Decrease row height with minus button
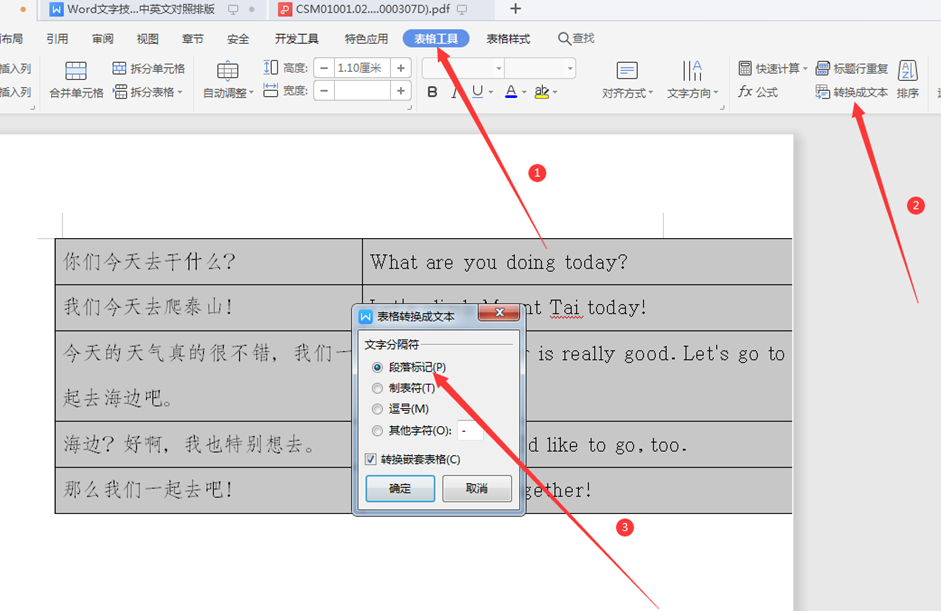Image resolution: width=941 pixels, height=611 pixels. click(x=324, y=68)
